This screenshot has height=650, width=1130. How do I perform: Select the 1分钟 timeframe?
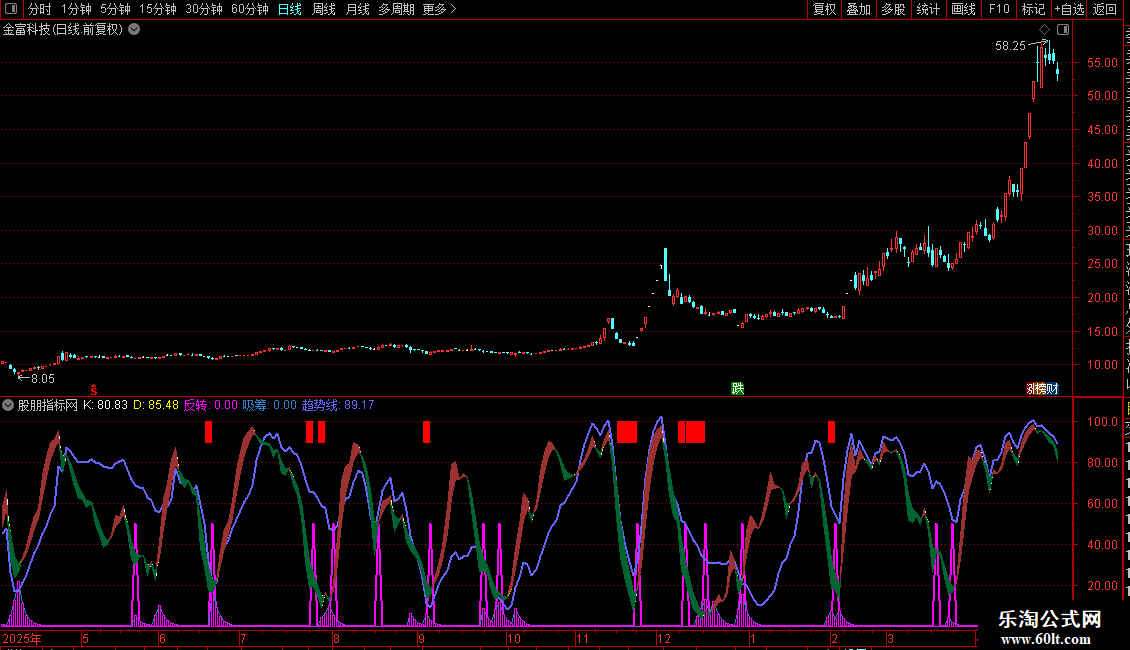click(x=76, y=9)
